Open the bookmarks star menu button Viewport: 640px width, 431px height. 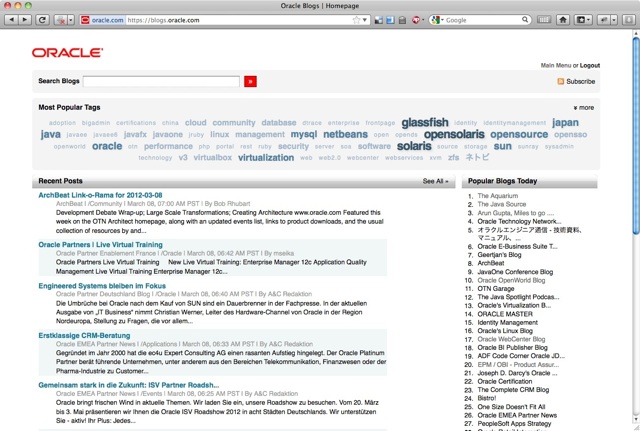tap(583, 20)
